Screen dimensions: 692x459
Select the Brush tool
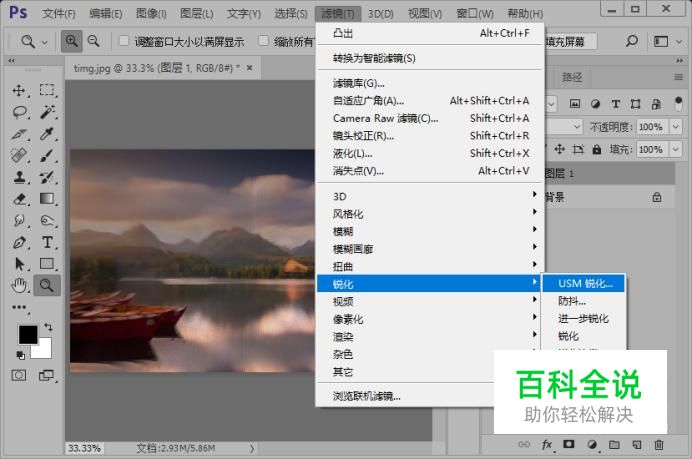47,155
